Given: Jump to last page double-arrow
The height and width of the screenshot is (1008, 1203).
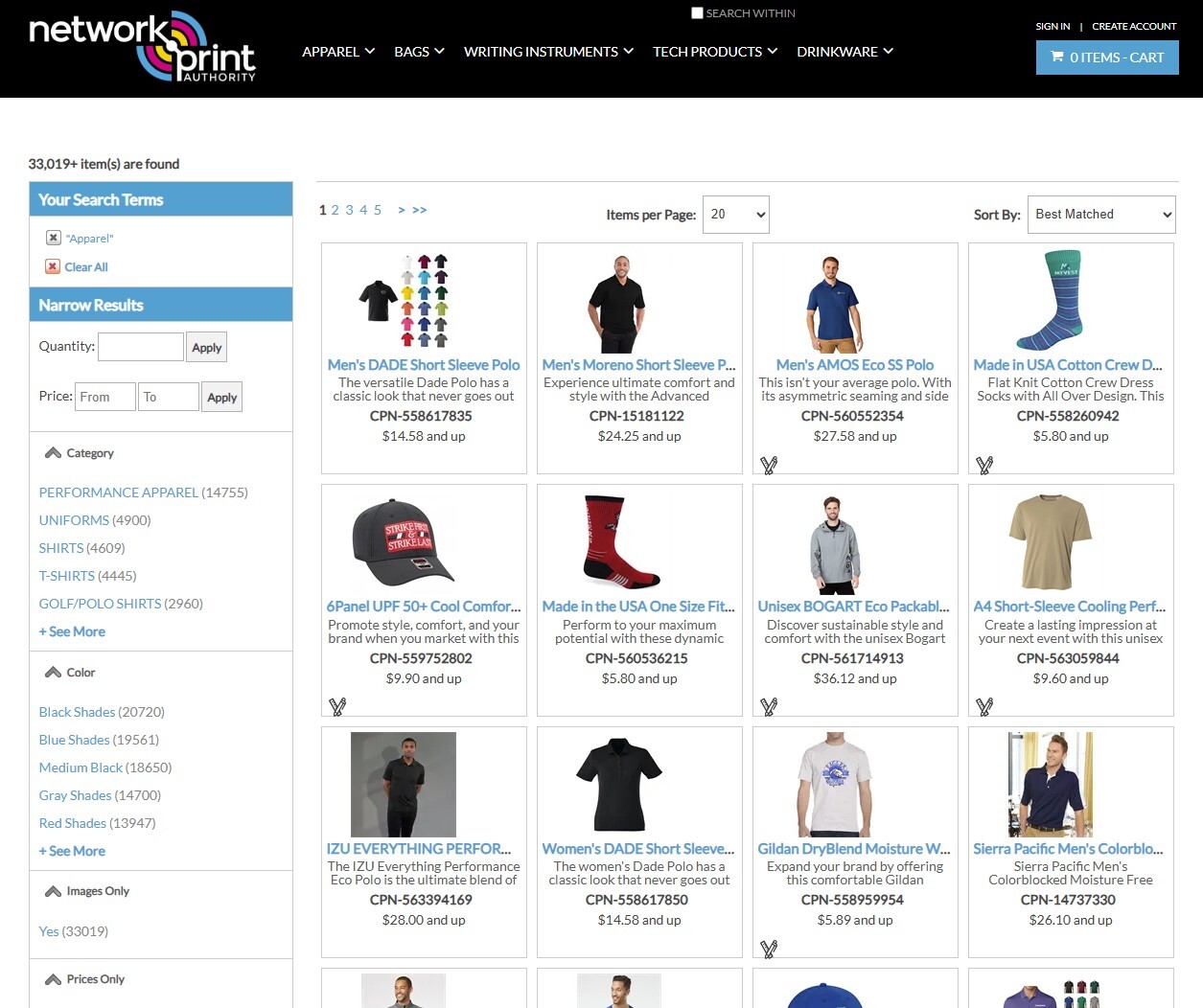Looking at the screenshot, I should point(420,210).
